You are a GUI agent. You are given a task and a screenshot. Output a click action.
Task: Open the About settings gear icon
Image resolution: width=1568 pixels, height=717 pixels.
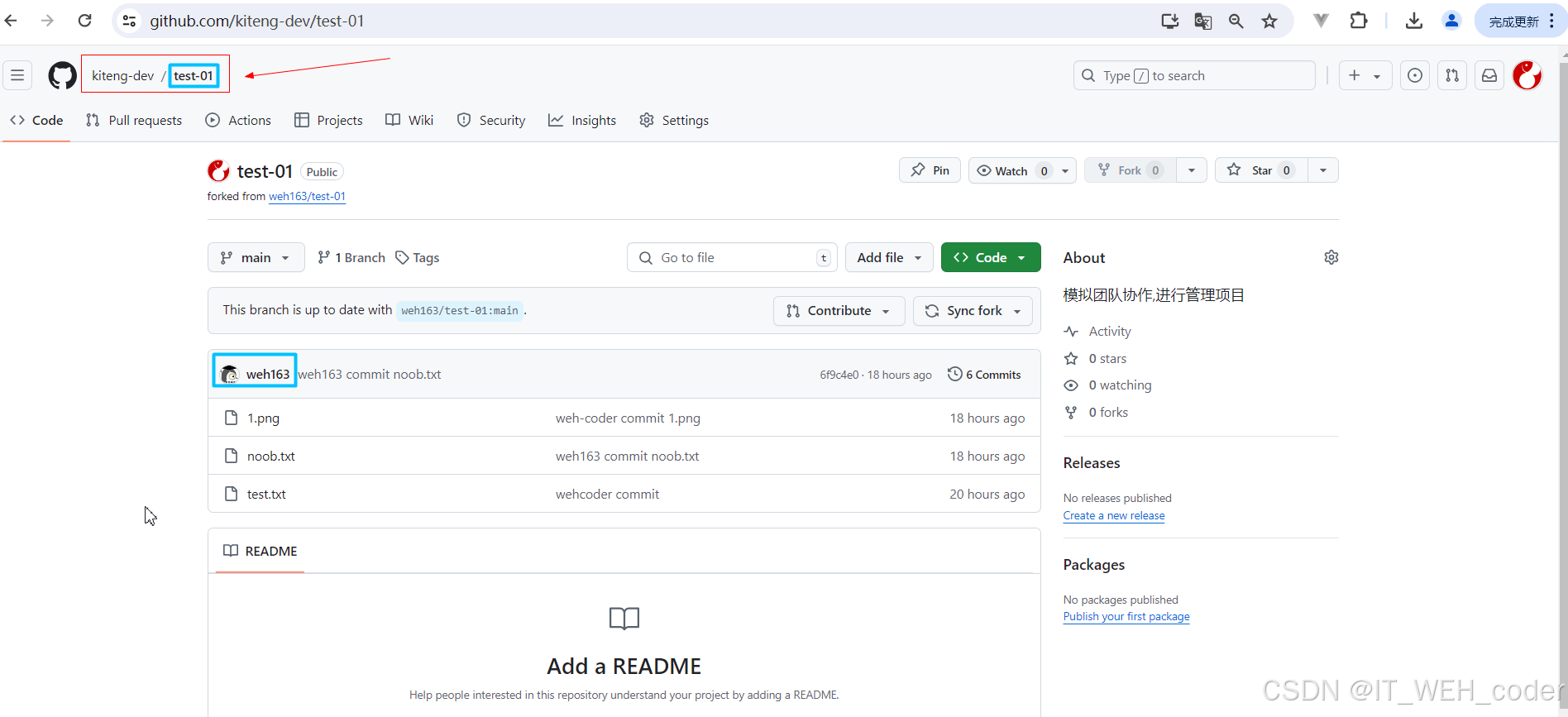[x=1331, y=257]
